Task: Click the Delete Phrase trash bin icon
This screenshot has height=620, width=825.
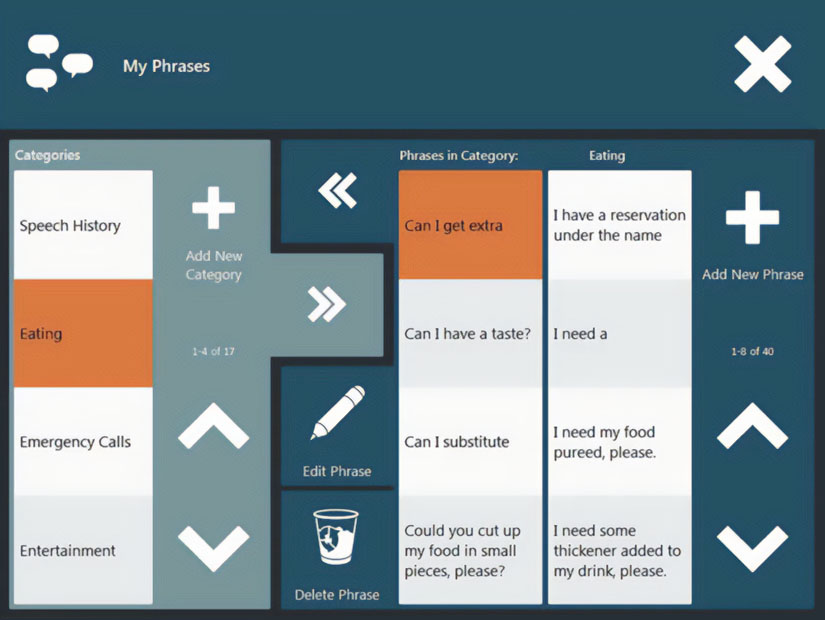Action: 336,536
